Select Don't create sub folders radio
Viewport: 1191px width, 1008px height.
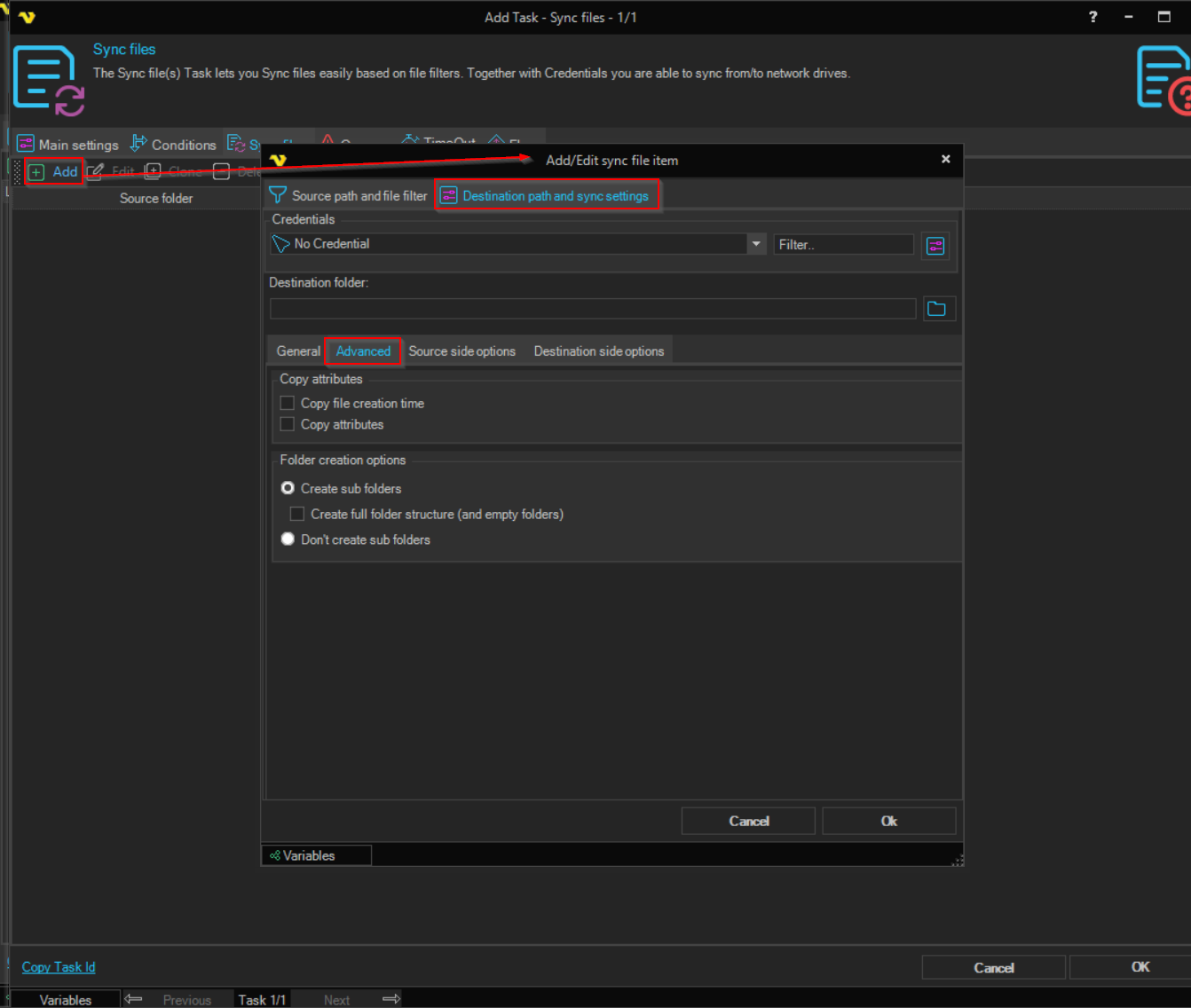coord(288,539)
